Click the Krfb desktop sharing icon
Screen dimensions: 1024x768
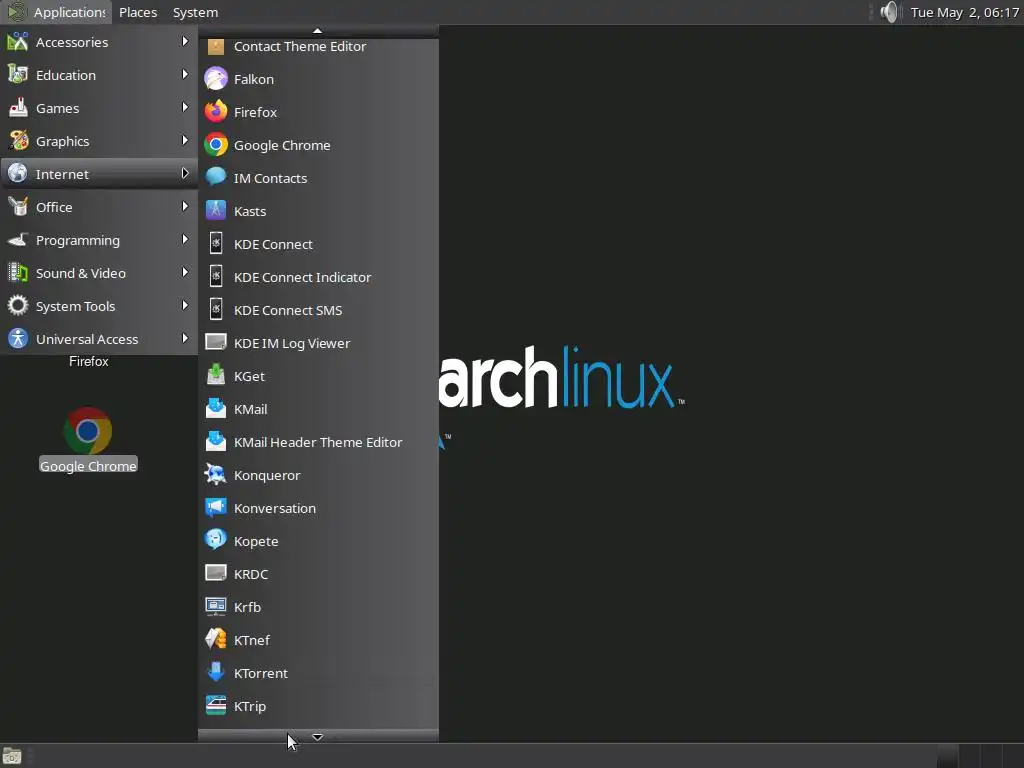point(216,607)
